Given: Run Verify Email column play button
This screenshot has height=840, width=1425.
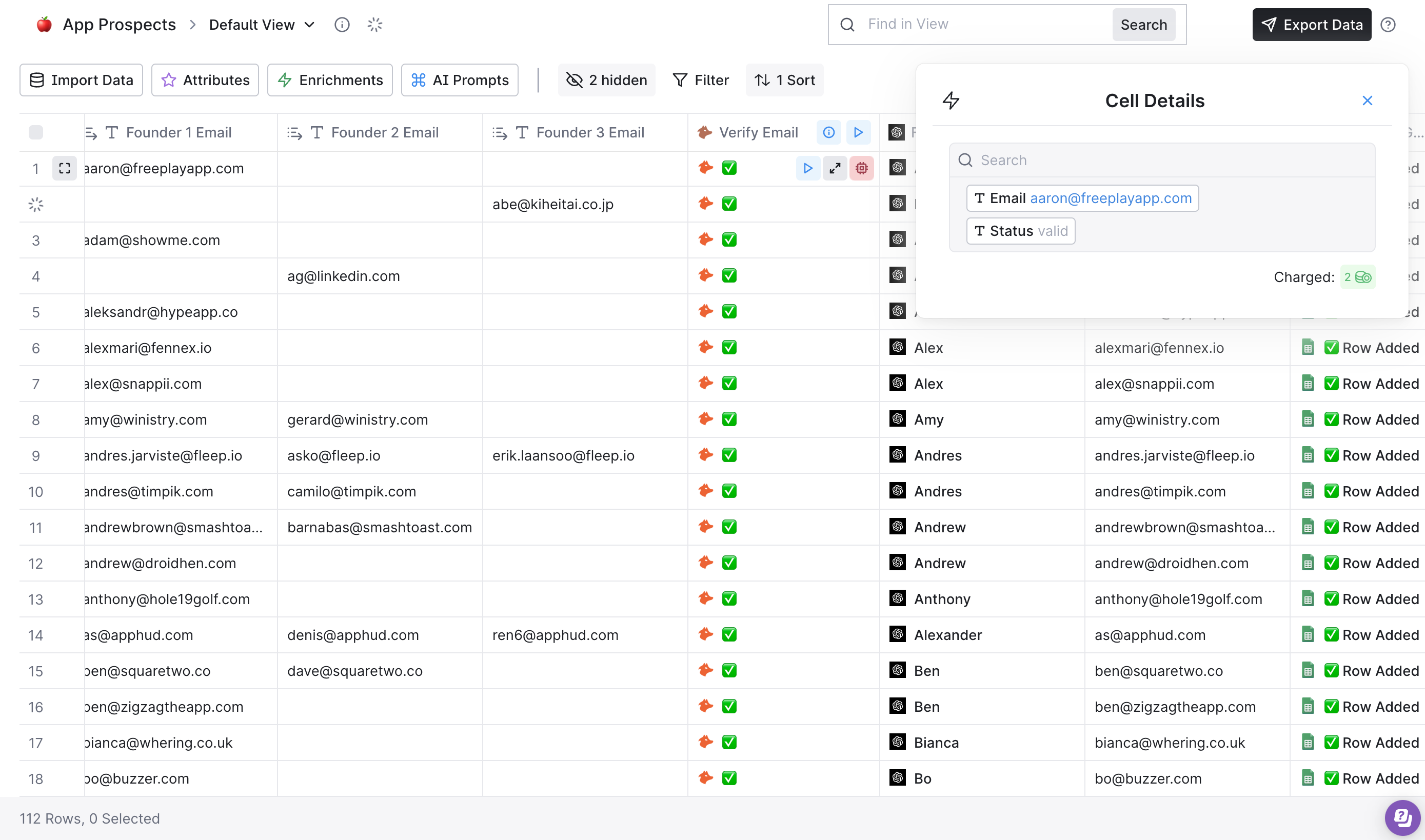Looking at the screenshot, I should tap(858, 132).
